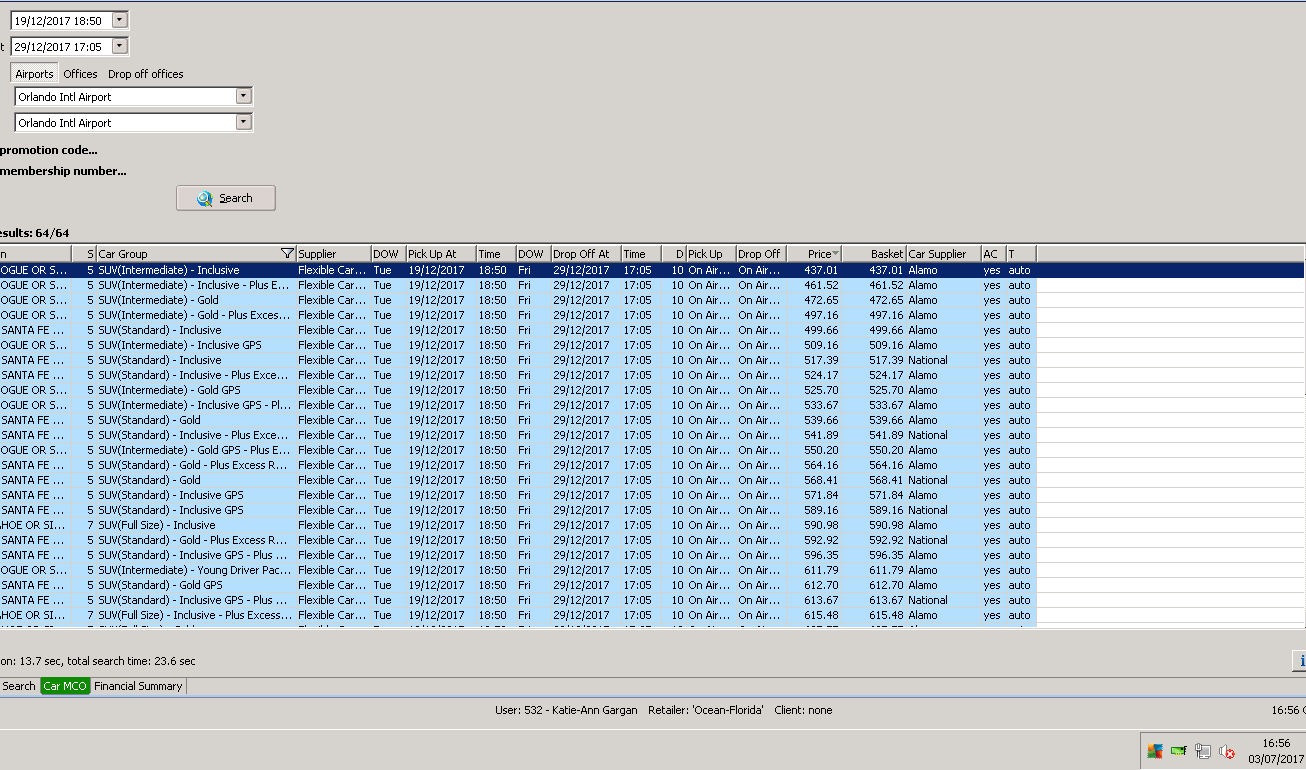Open the network connection tray icon
Viewport: 1306px width, 770px height.
click(1202, 751)
